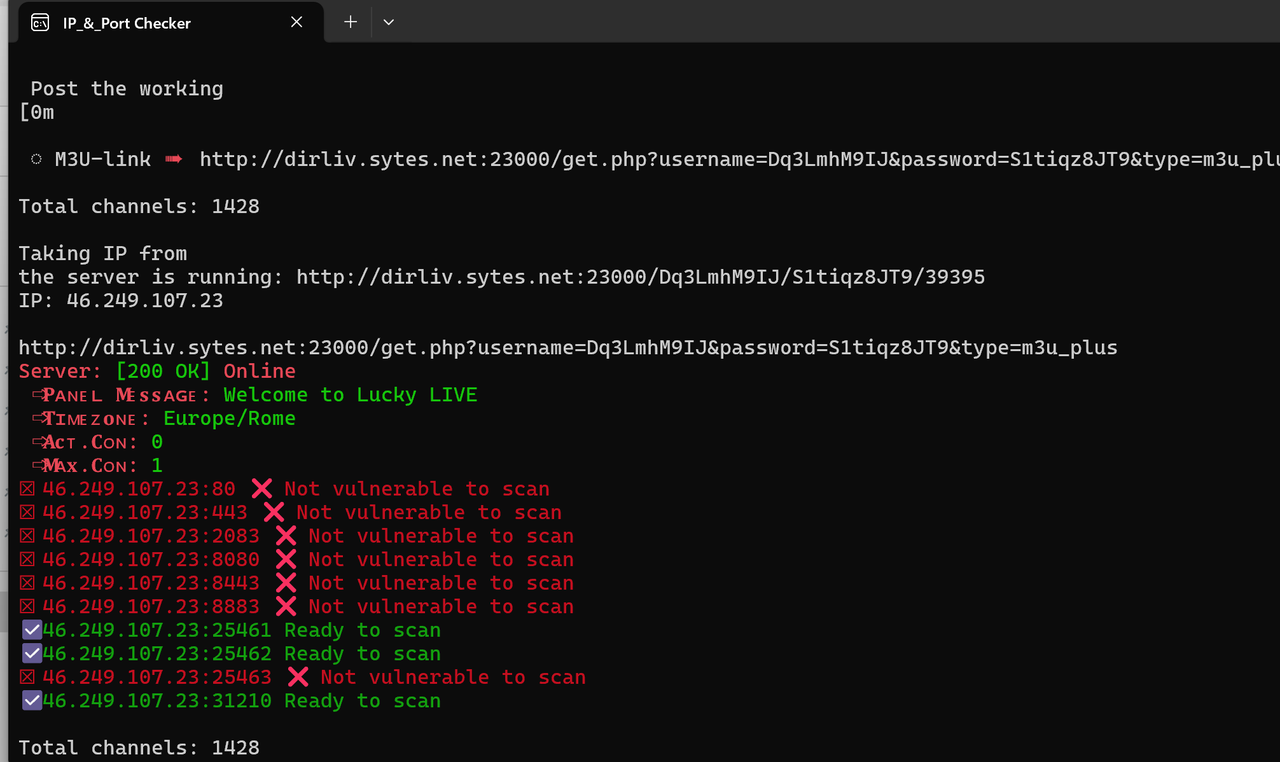This screenshot has width=1280, height=762.
Task: Click the cross mark after port 2083
Action: tap(286, 536)
